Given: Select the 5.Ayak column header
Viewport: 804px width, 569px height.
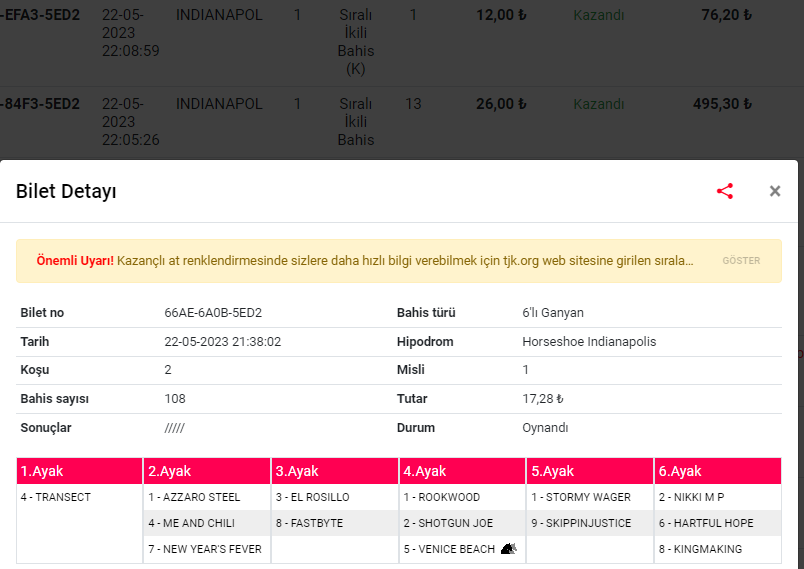Looking at the screenshot, I should [x=590, y=471].
